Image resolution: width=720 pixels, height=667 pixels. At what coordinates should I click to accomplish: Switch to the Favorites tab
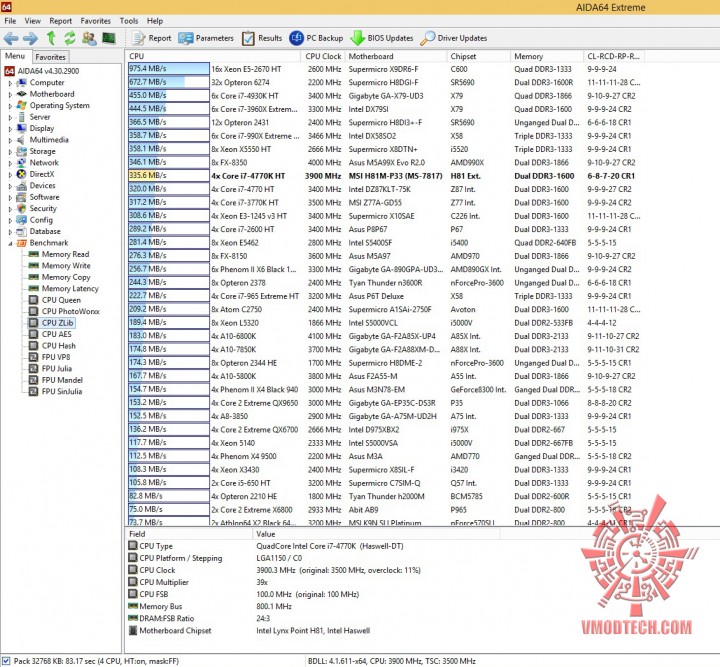click(x=51, y=57)
